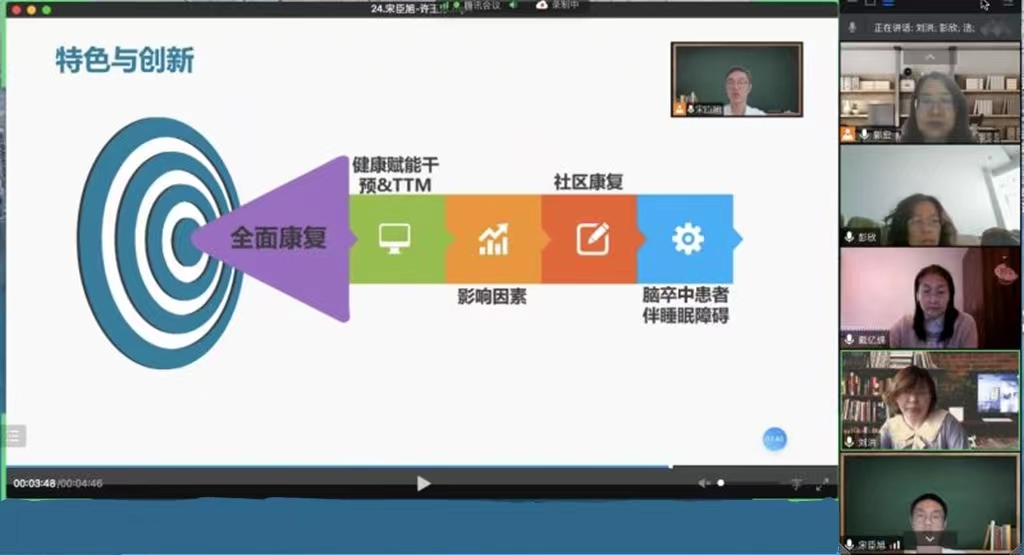Click the play button in video controls

point(423,484)
